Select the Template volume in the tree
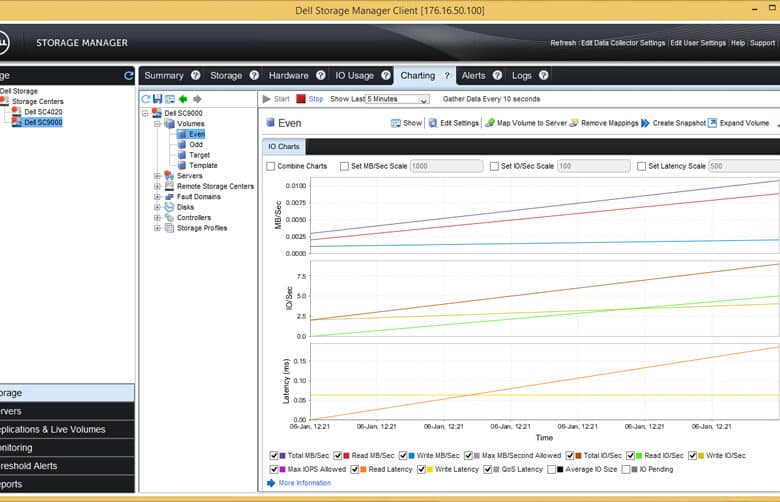This screenshot has width=780, height=502. pyautogui.click(x=203, y=165)
